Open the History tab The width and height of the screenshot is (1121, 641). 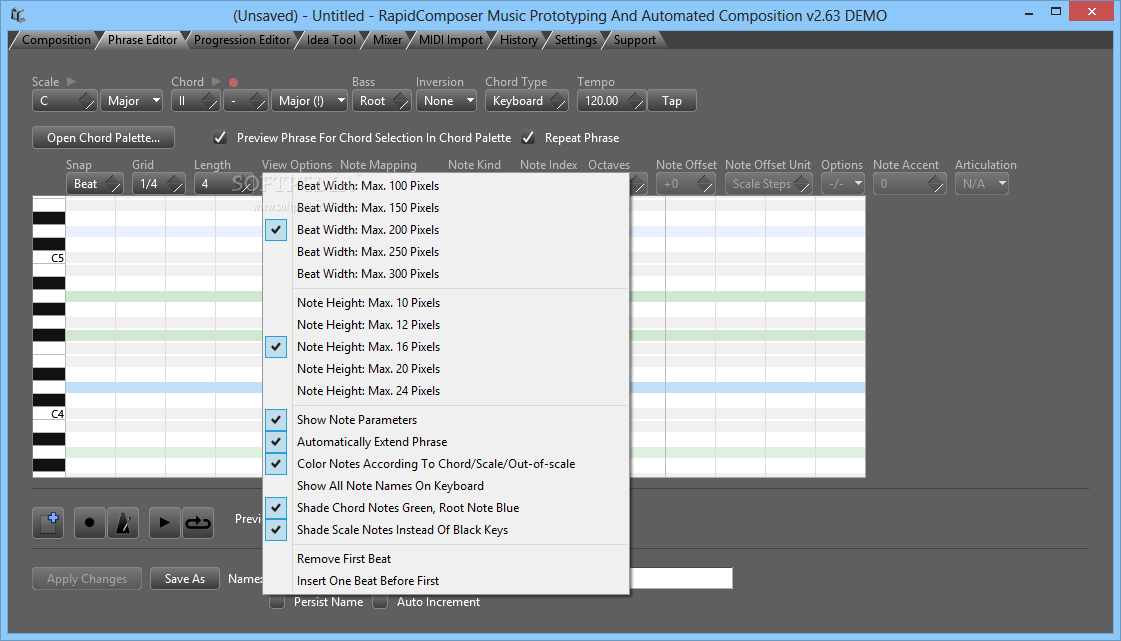(x=518, y=40)
